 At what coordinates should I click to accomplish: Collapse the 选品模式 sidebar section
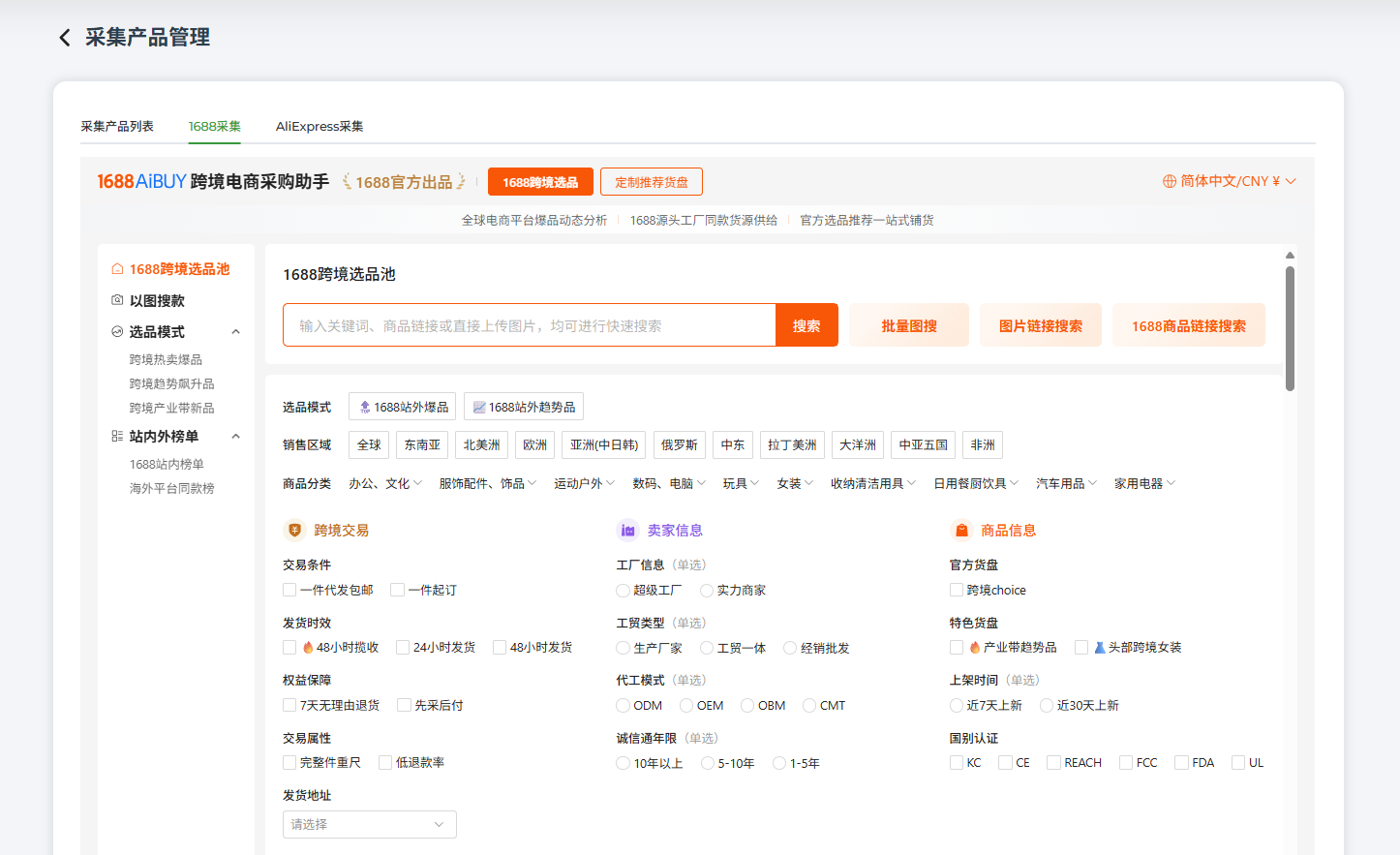click(x=235, y=332)
